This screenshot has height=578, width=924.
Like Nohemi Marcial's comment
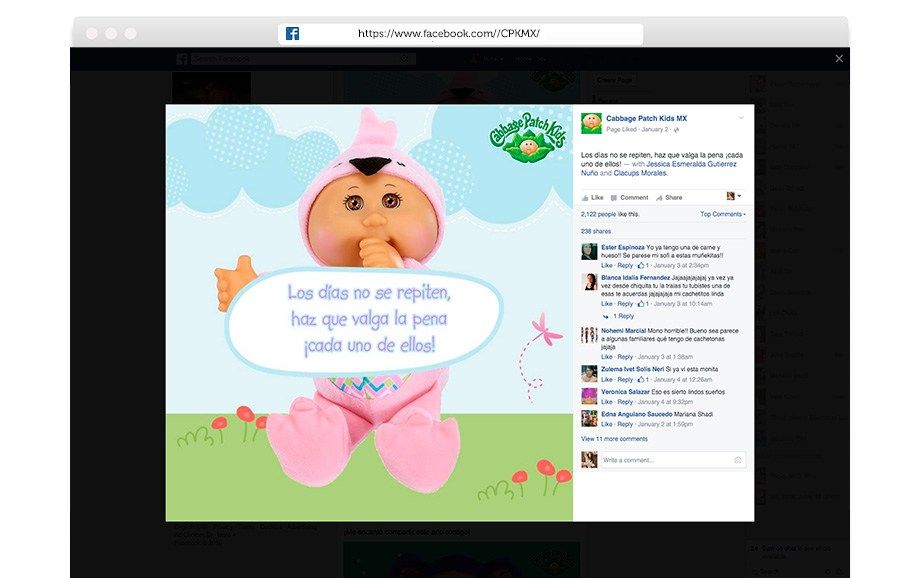click(606, 357)
